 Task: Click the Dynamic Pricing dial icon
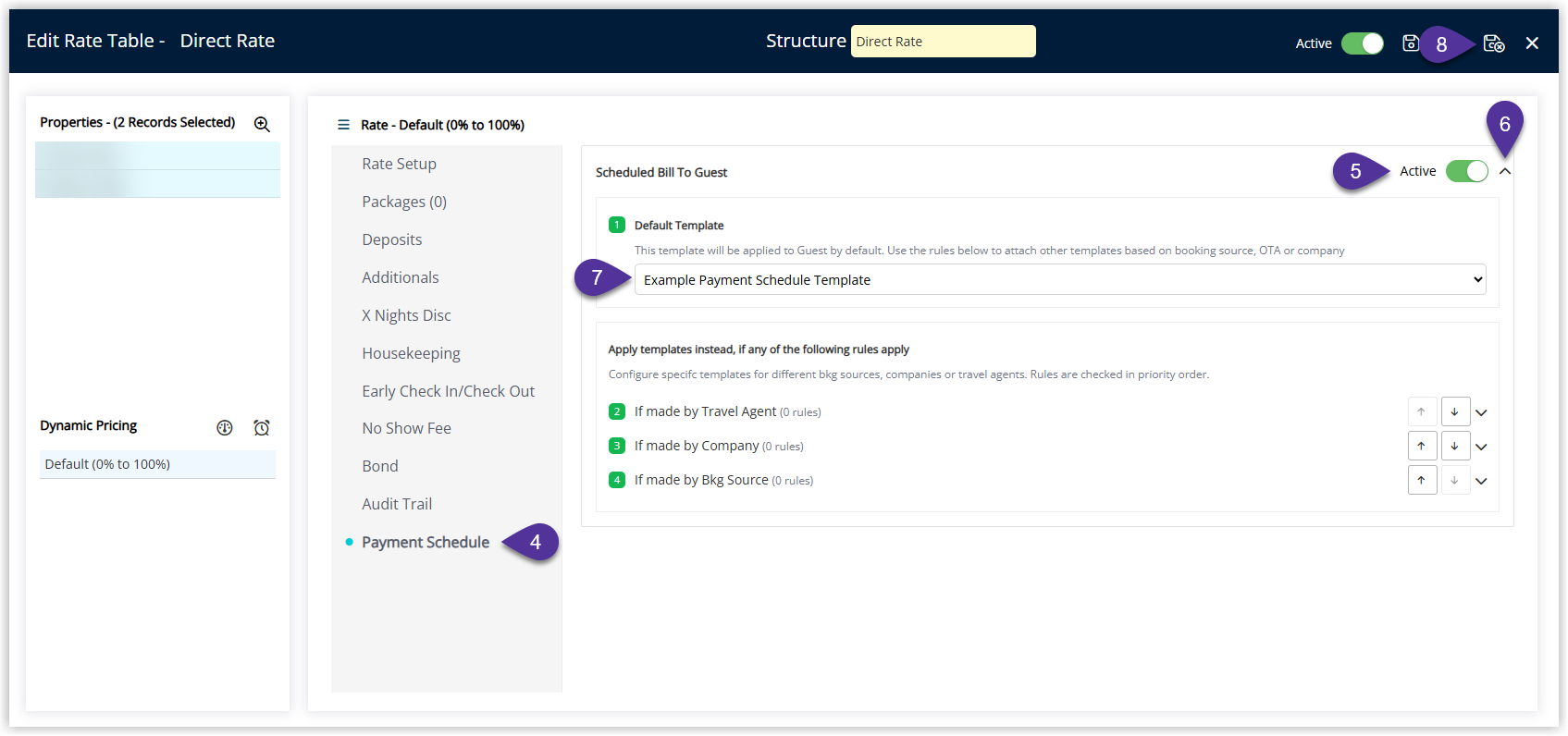(x=225, y=427)
